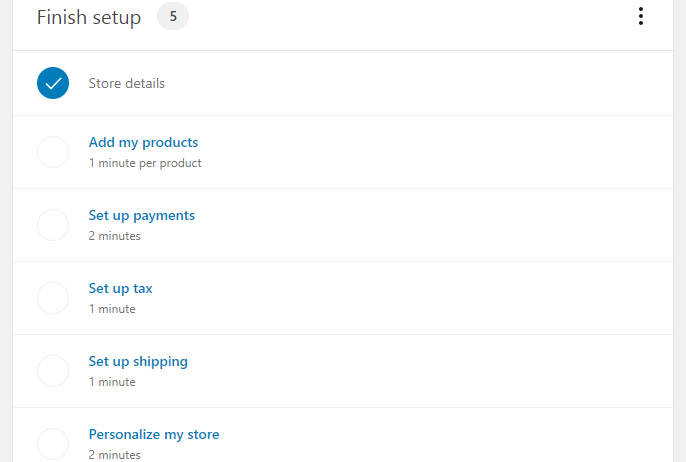
Task: Open the Add my products task
Action: click(x=144, y=143)
